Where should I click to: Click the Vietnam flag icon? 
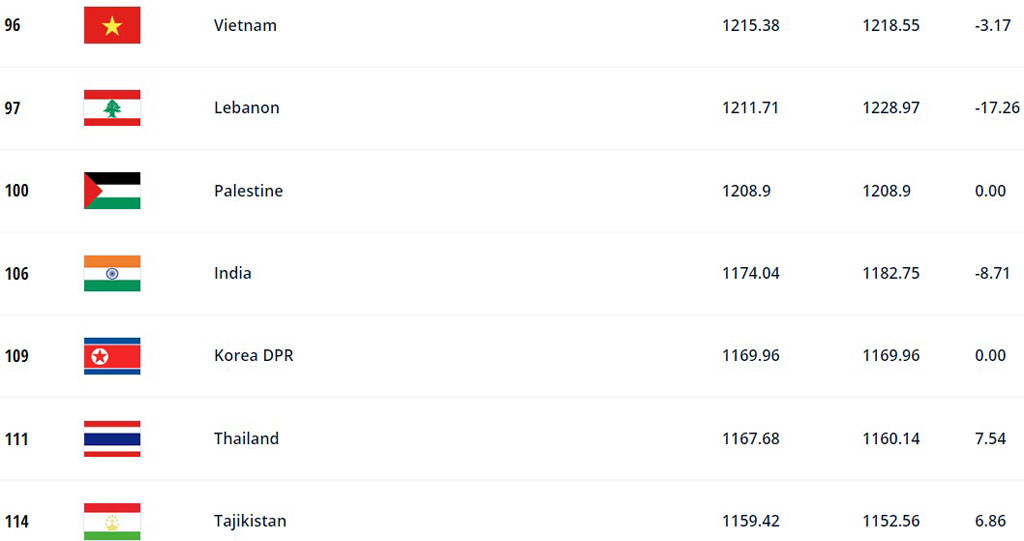click(x=112, y=25)
